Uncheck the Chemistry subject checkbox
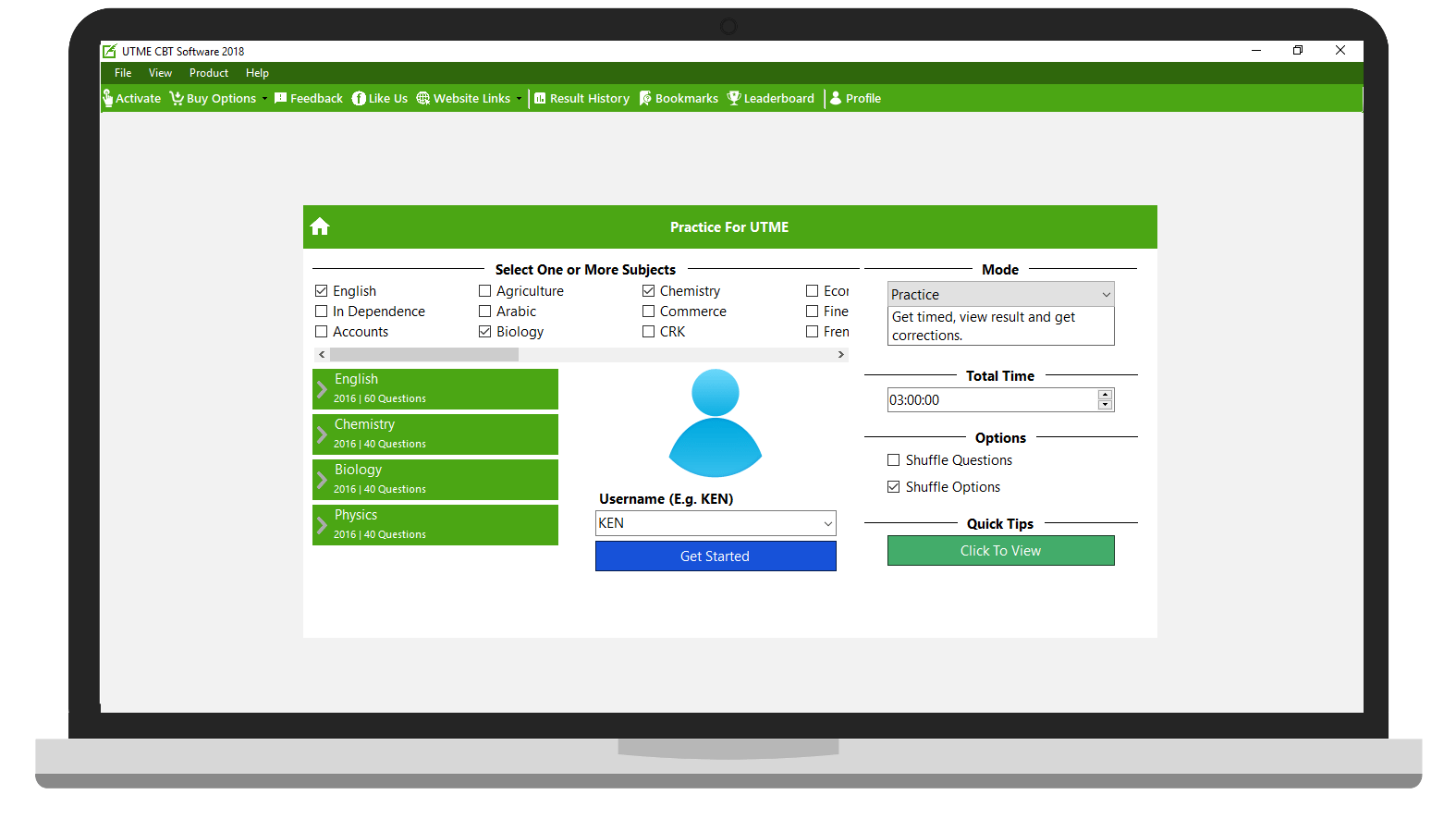This screenshot has height=819, width=1456. tap(649, 291)
